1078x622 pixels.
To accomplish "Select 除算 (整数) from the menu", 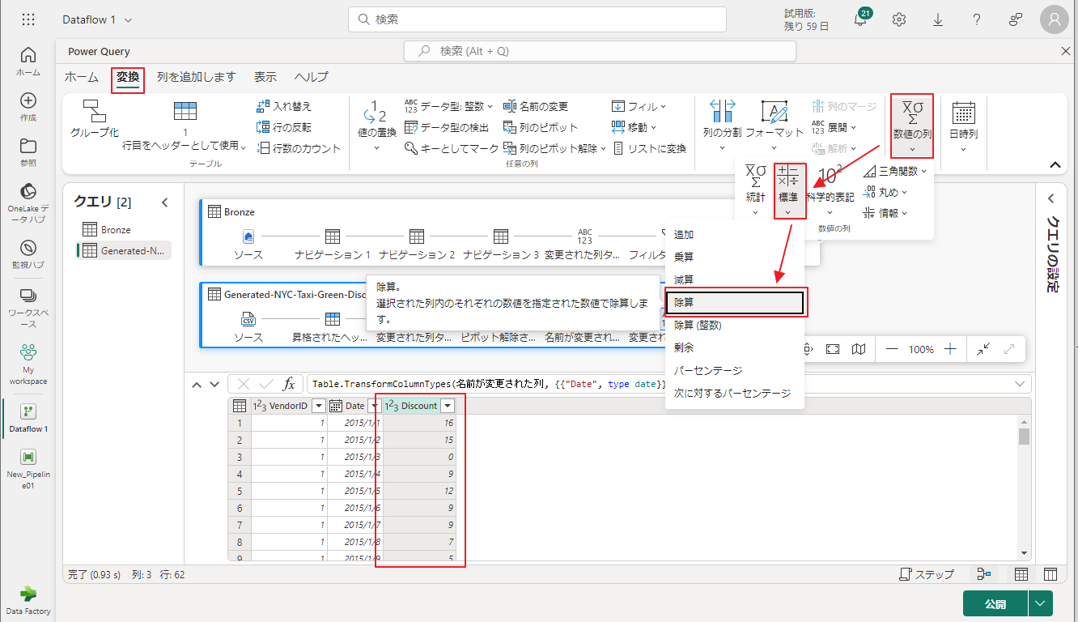I will pyautogui.click(x=697, y=325).
